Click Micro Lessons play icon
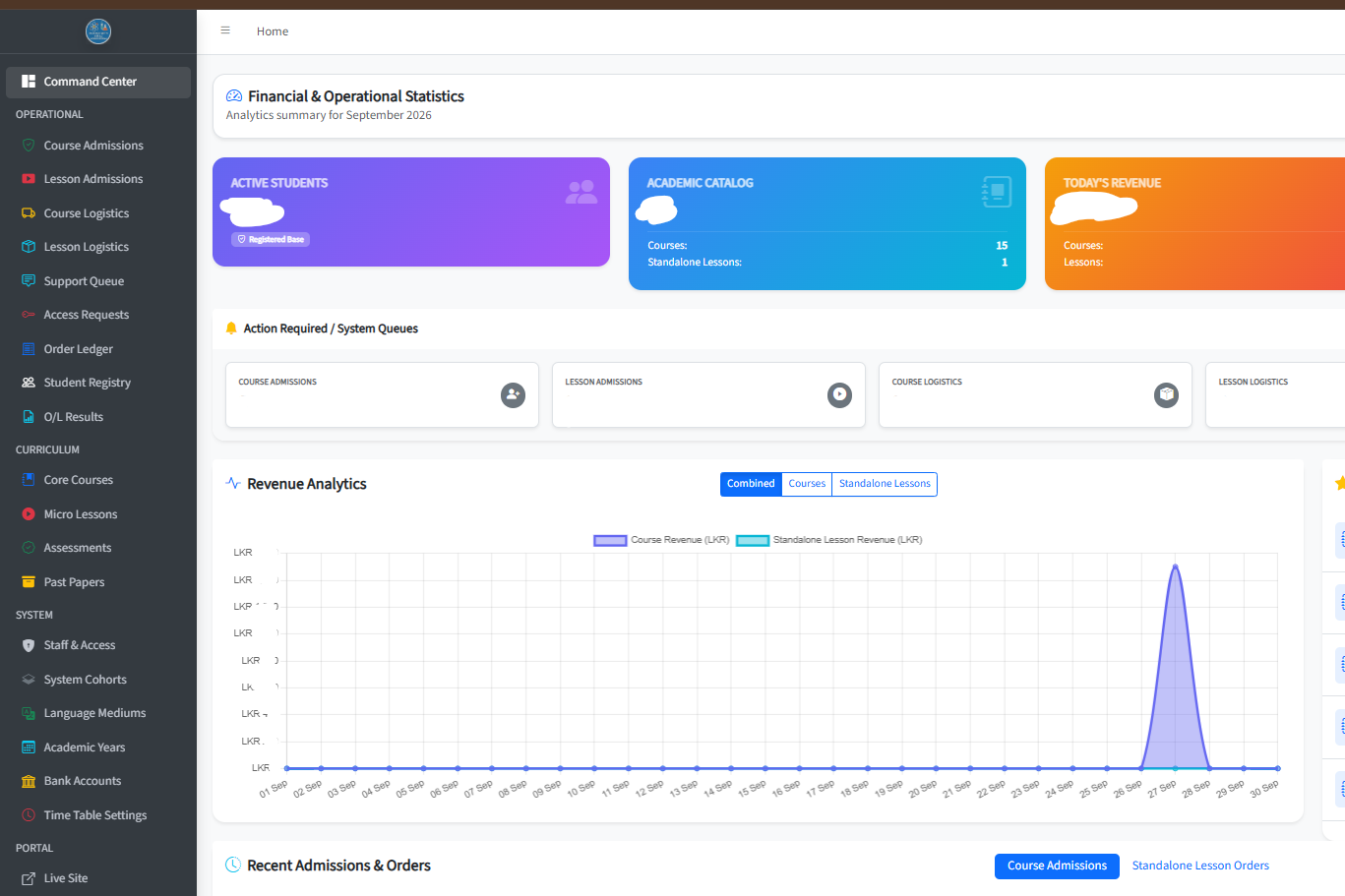This screenshot has height=896, width=1345. click(29, 514)
